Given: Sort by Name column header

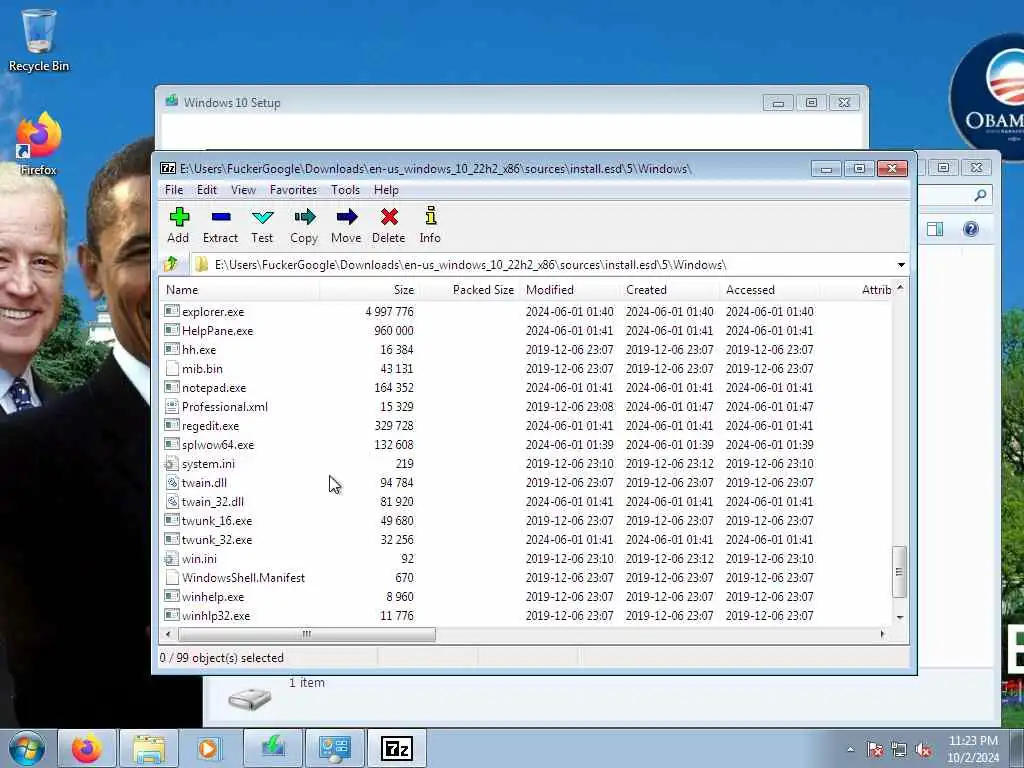Looking at the screenshot, I should [x=239, y=290].
